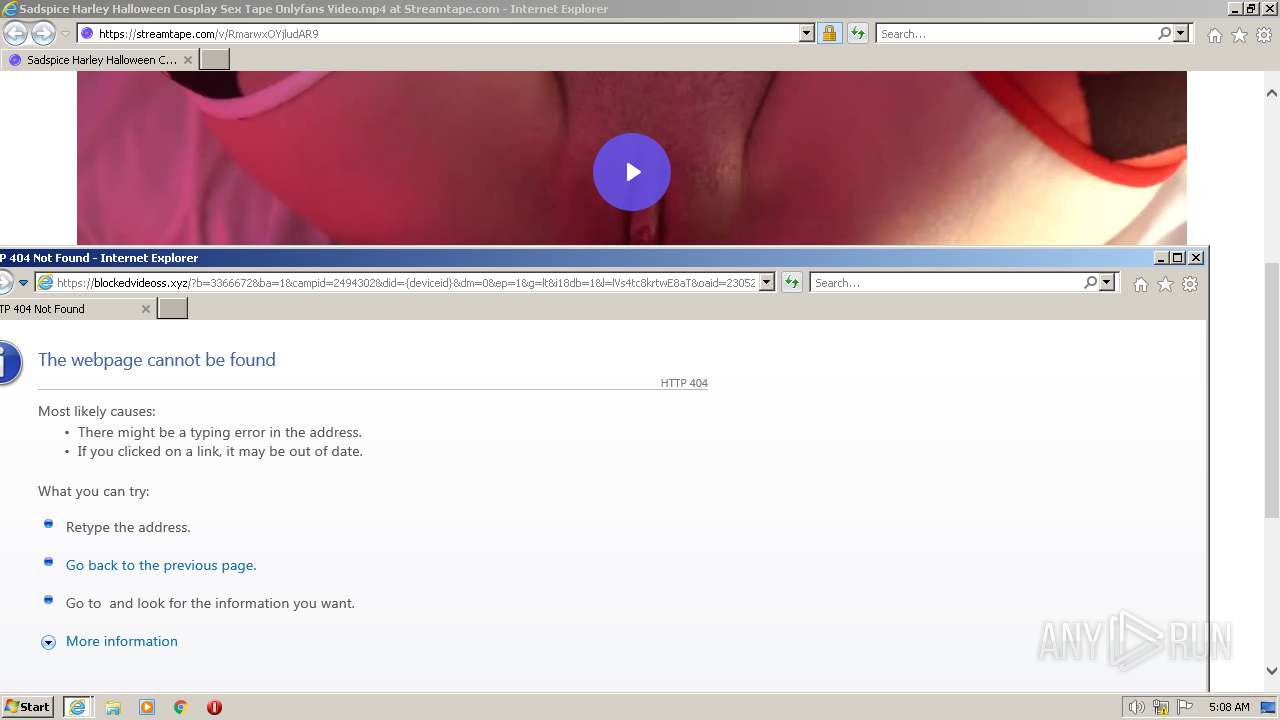Click the security lock icon in Streamtape window

829,33
